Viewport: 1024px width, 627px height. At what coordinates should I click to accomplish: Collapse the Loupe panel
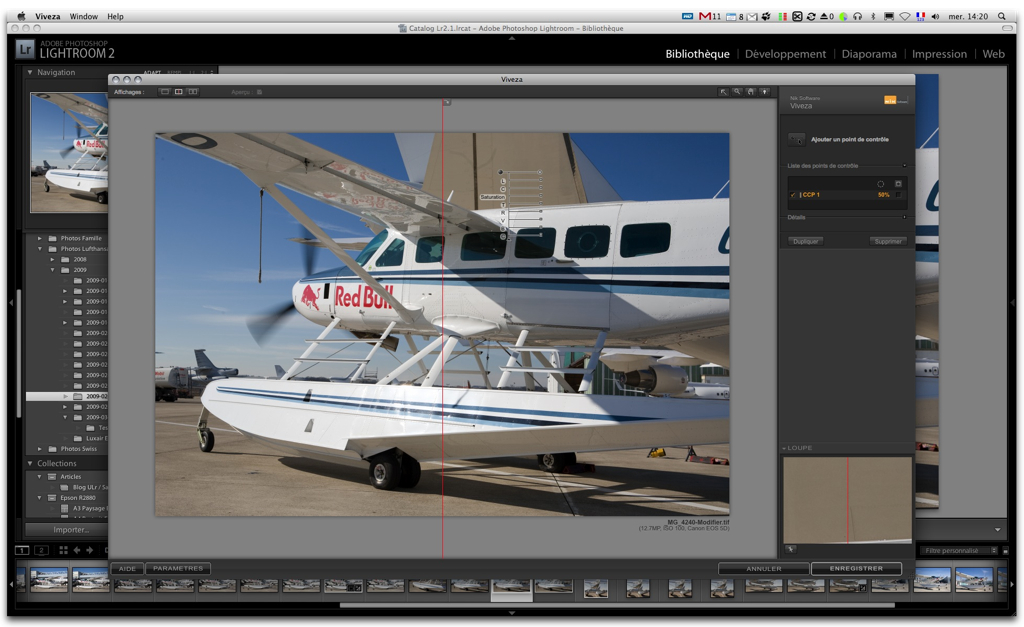(x=784, y=449)
